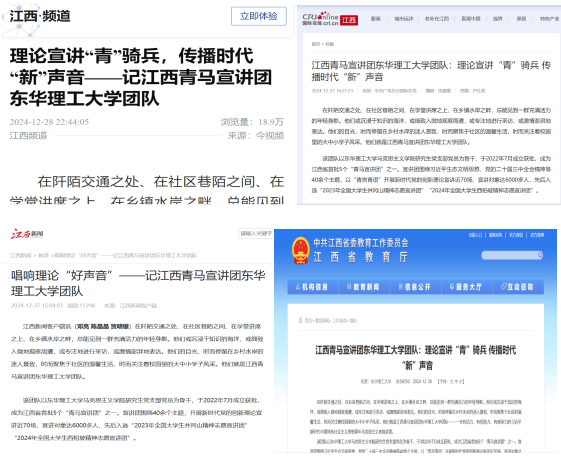Click the CRI Online logo

click(320, 19)
